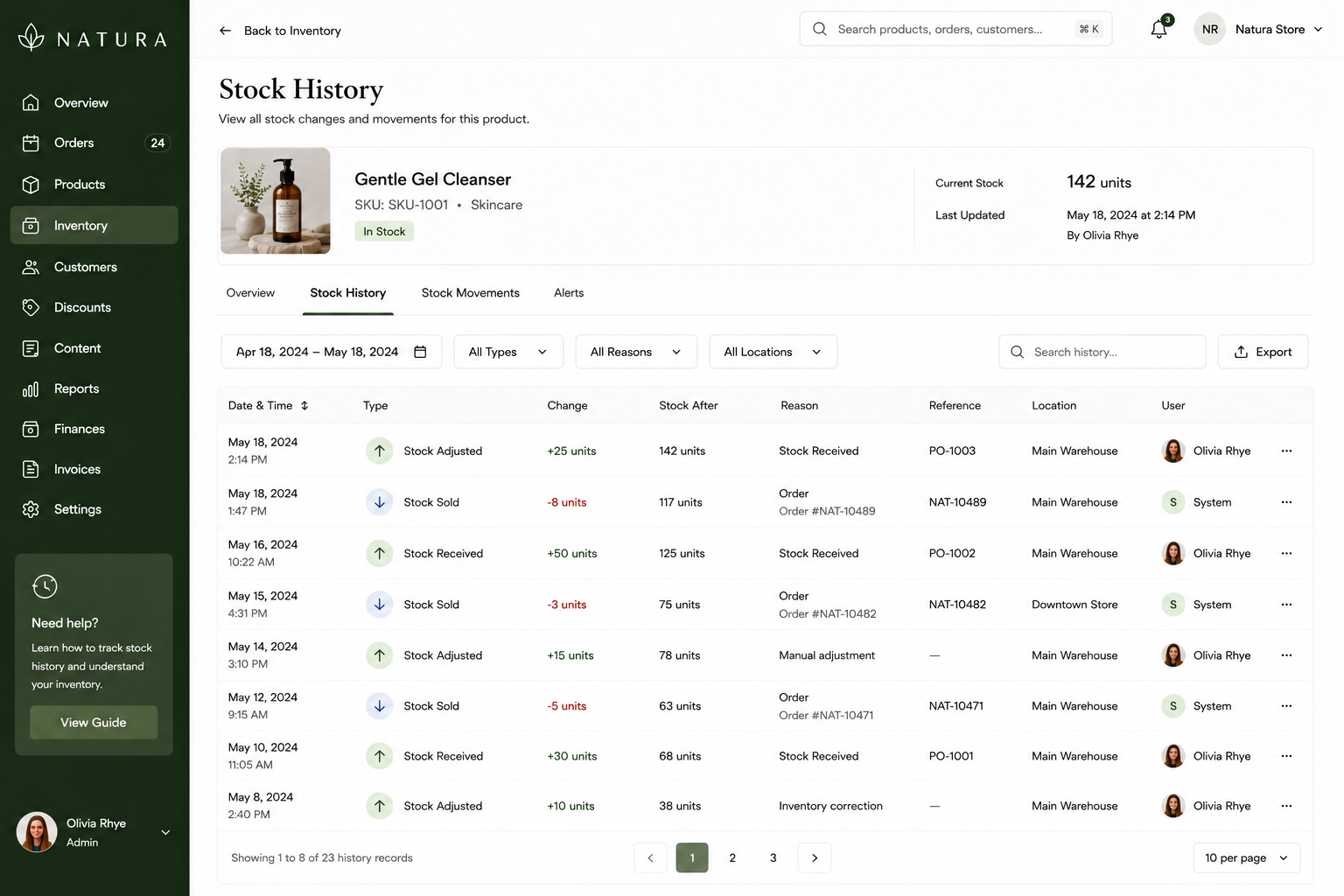This screenshot has height=896, width=1344.
Task: Click reference PO-1003
Action: coord(952,451)
